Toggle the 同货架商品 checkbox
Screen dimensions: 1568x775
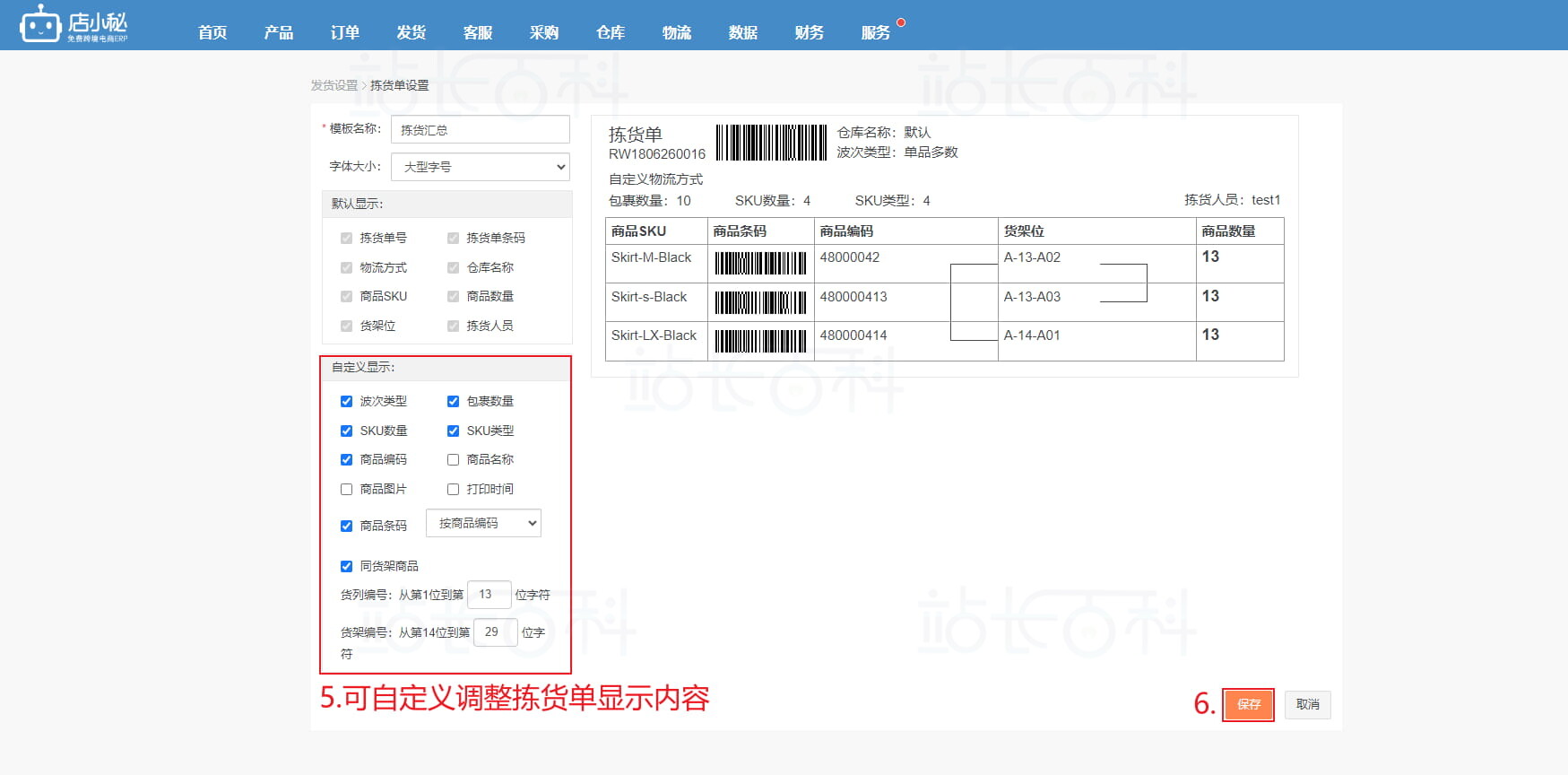pyautogui.click(x=346, y=566)
